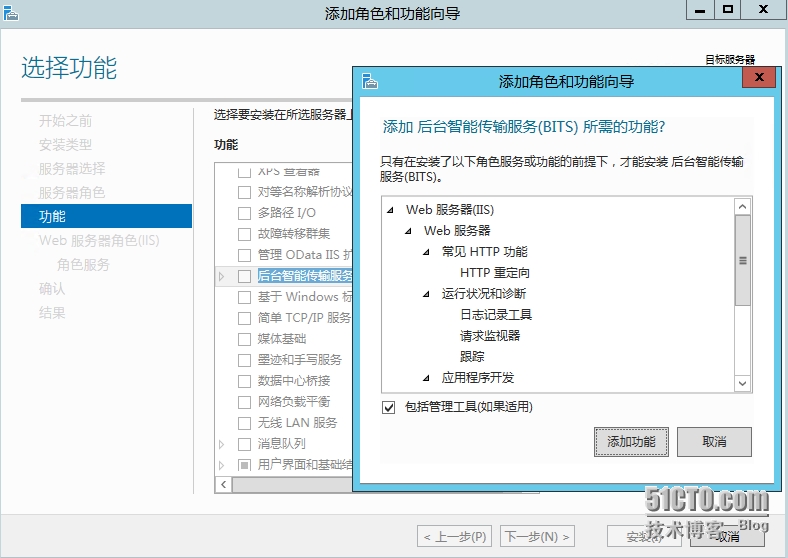The width and height of the screenshot is (788, 558).
Task: Select 请求监视器 in required features tree
Action: point(490,336)
